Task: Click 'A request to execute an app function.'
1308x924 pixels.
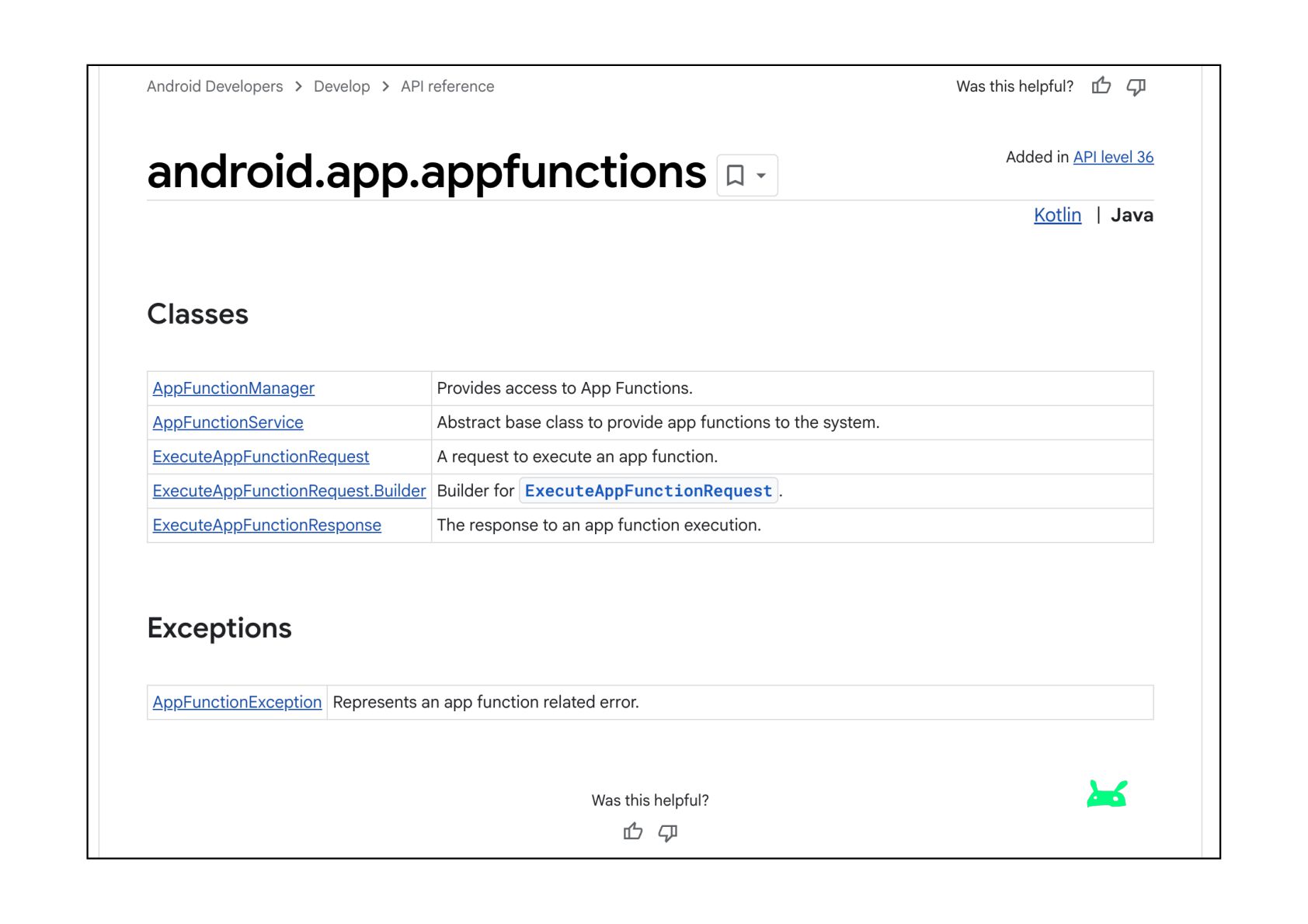Action: pyautogui.click(x=577, y=457)
